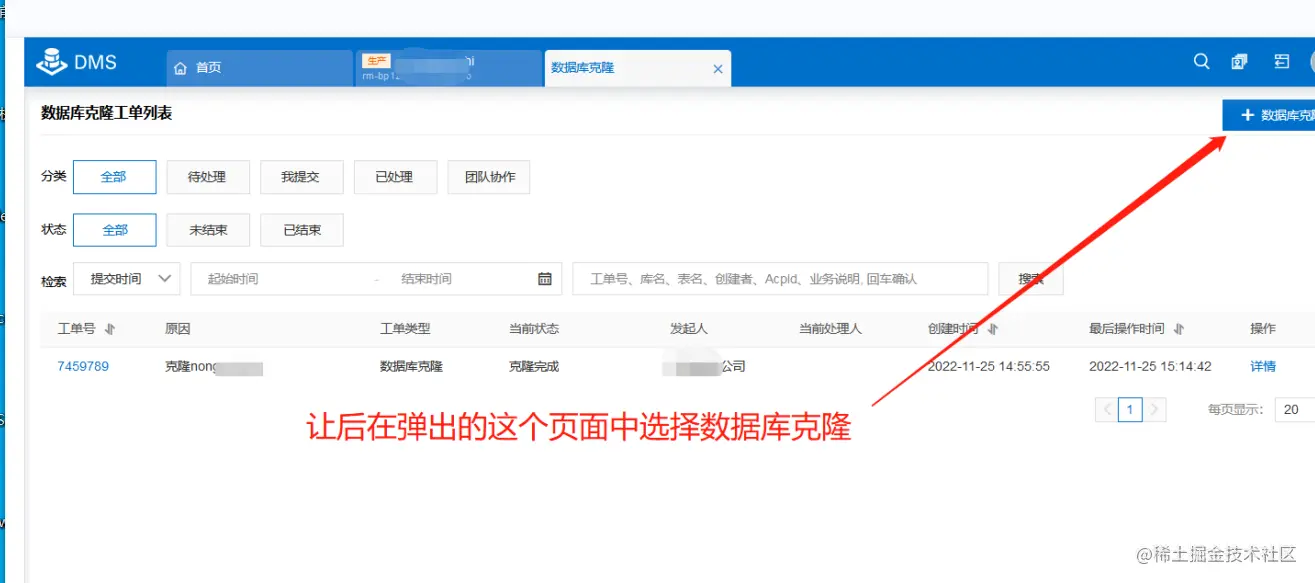Select 已结束 status filter
Screen dimensions: 1315x583
301,230
